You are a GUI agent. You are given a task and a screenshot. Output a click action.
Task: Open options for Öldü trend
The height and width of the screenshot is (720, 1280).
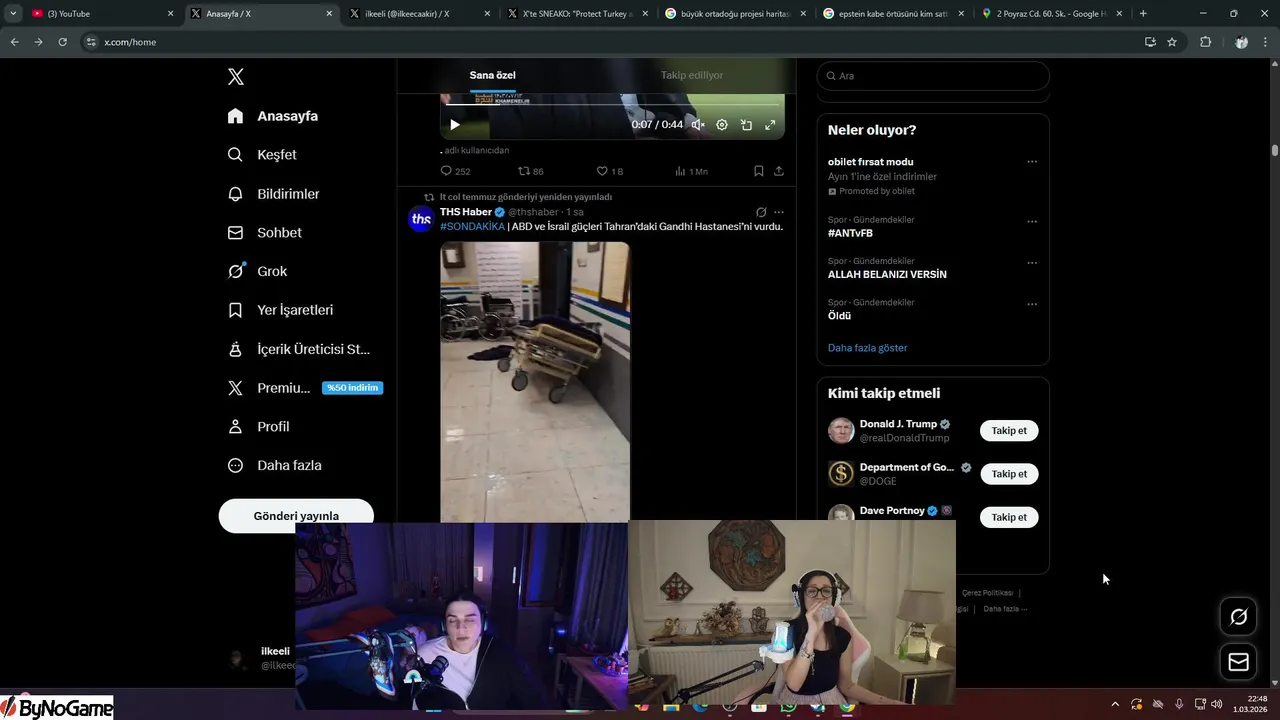click(1032, 304)
